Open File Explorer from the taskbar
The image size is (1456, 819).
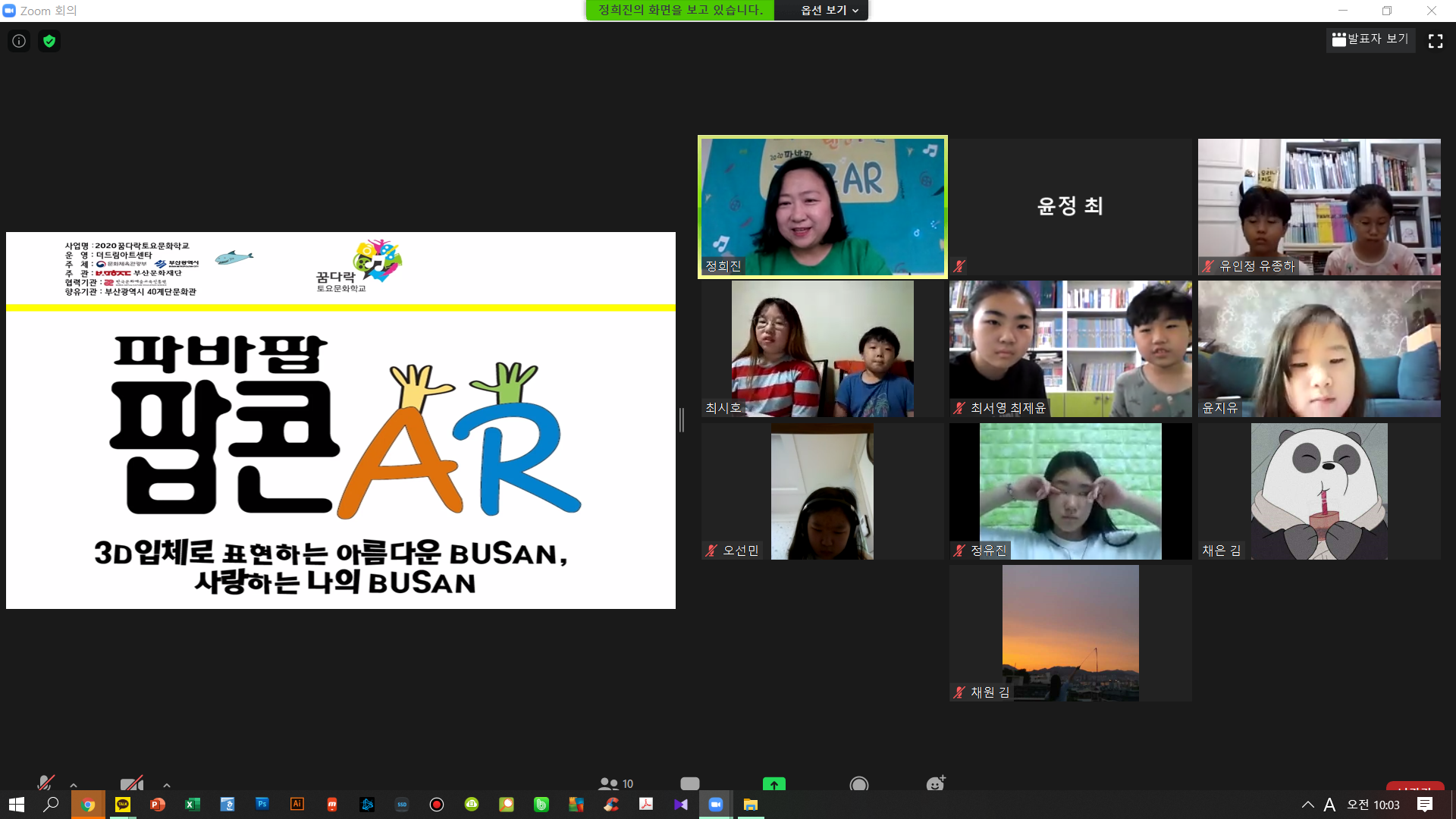point(751,805)
